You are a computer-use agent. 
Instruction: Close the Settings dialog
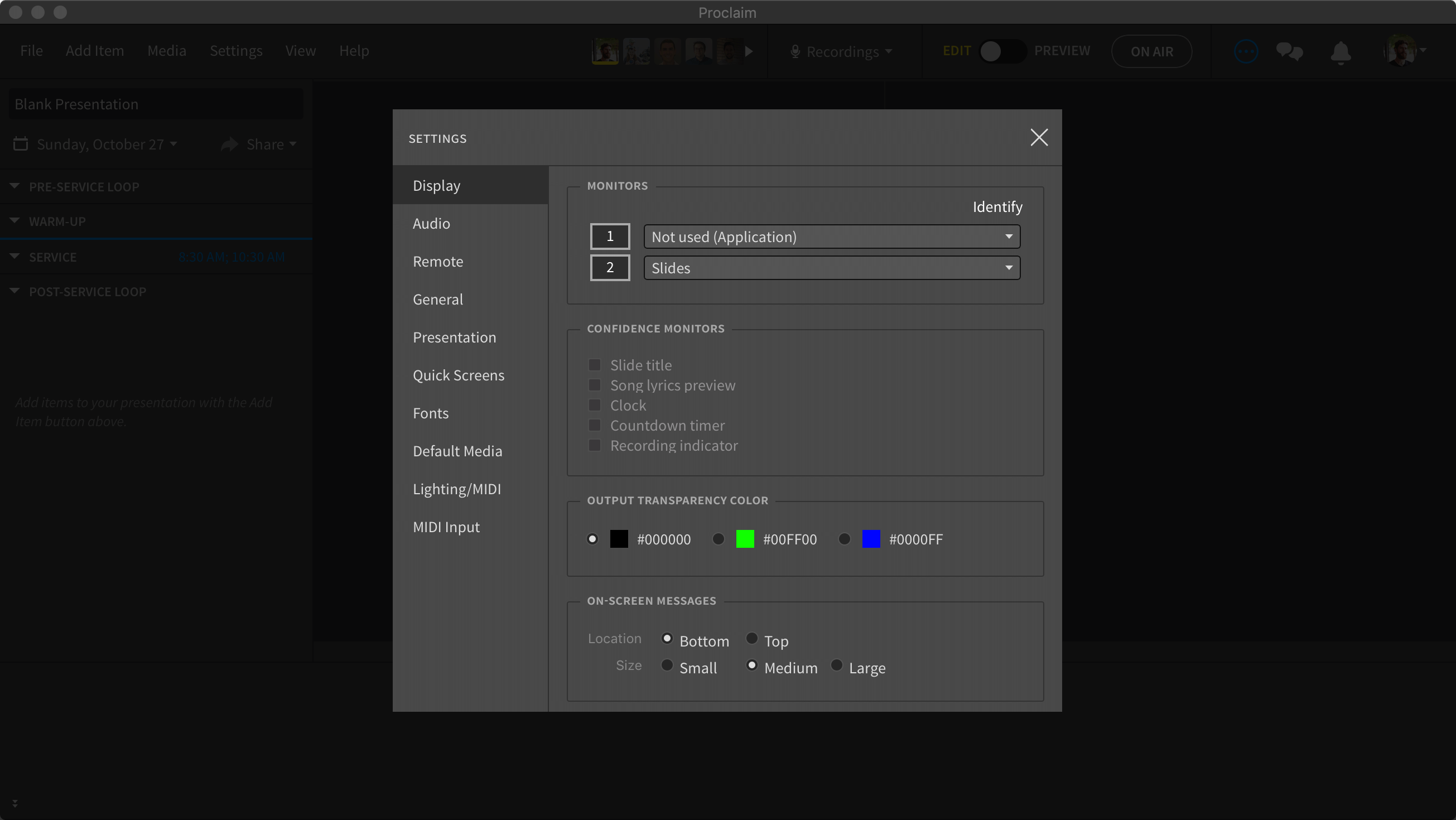coord(1039,137)
